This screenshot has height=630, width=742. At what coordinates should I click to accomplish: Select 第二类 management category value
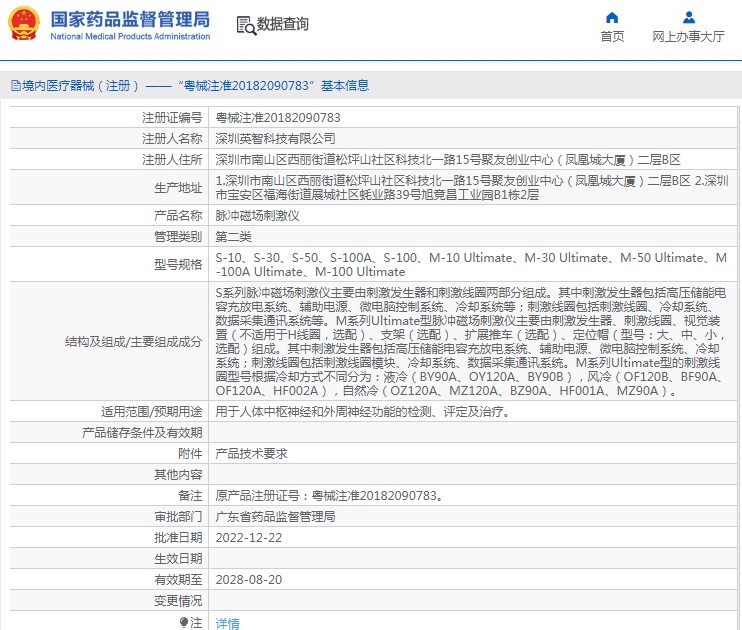pyautogui.click(x=233, y=237)
